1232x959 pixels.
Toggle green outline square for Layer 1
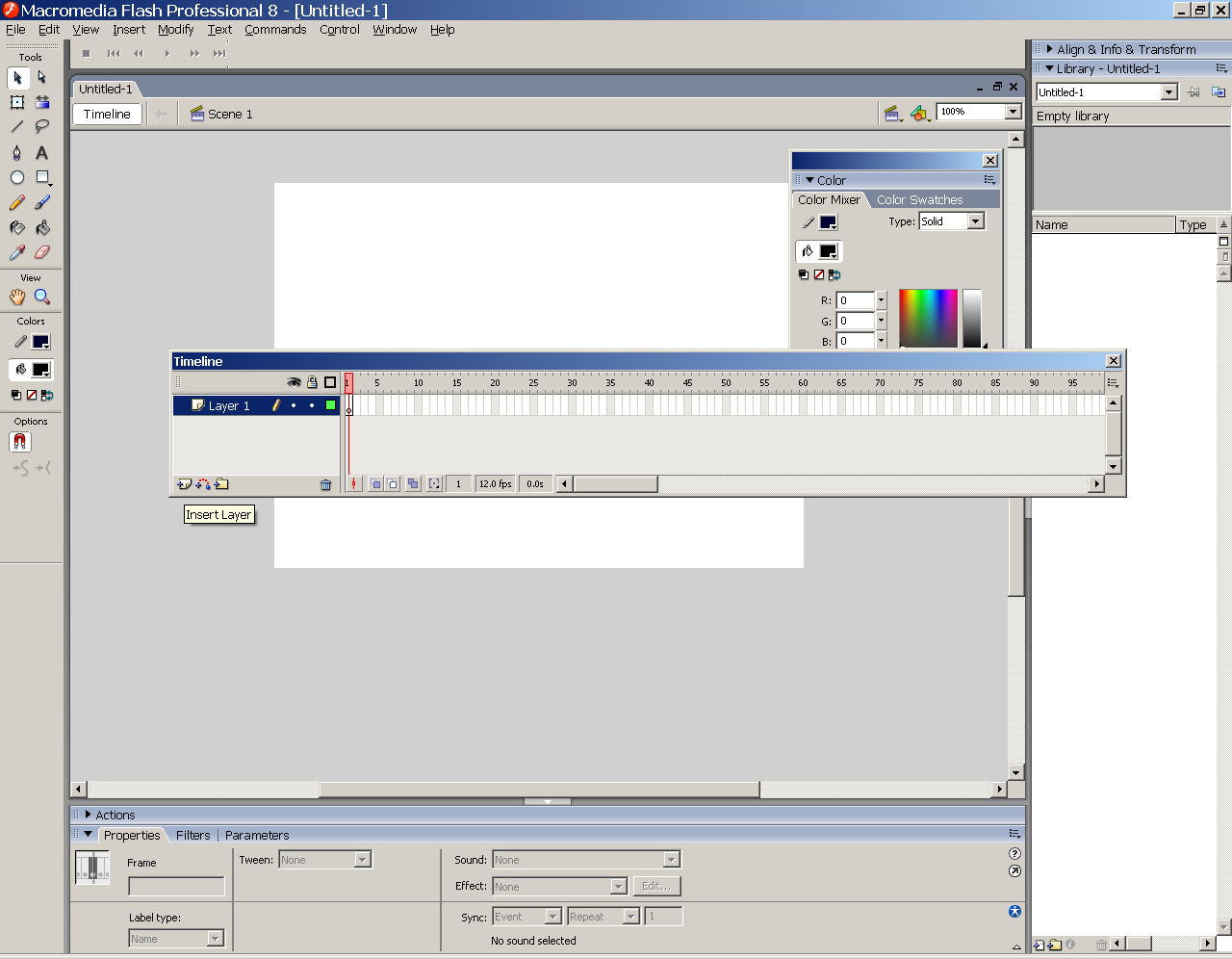click(x=330, y=405)
